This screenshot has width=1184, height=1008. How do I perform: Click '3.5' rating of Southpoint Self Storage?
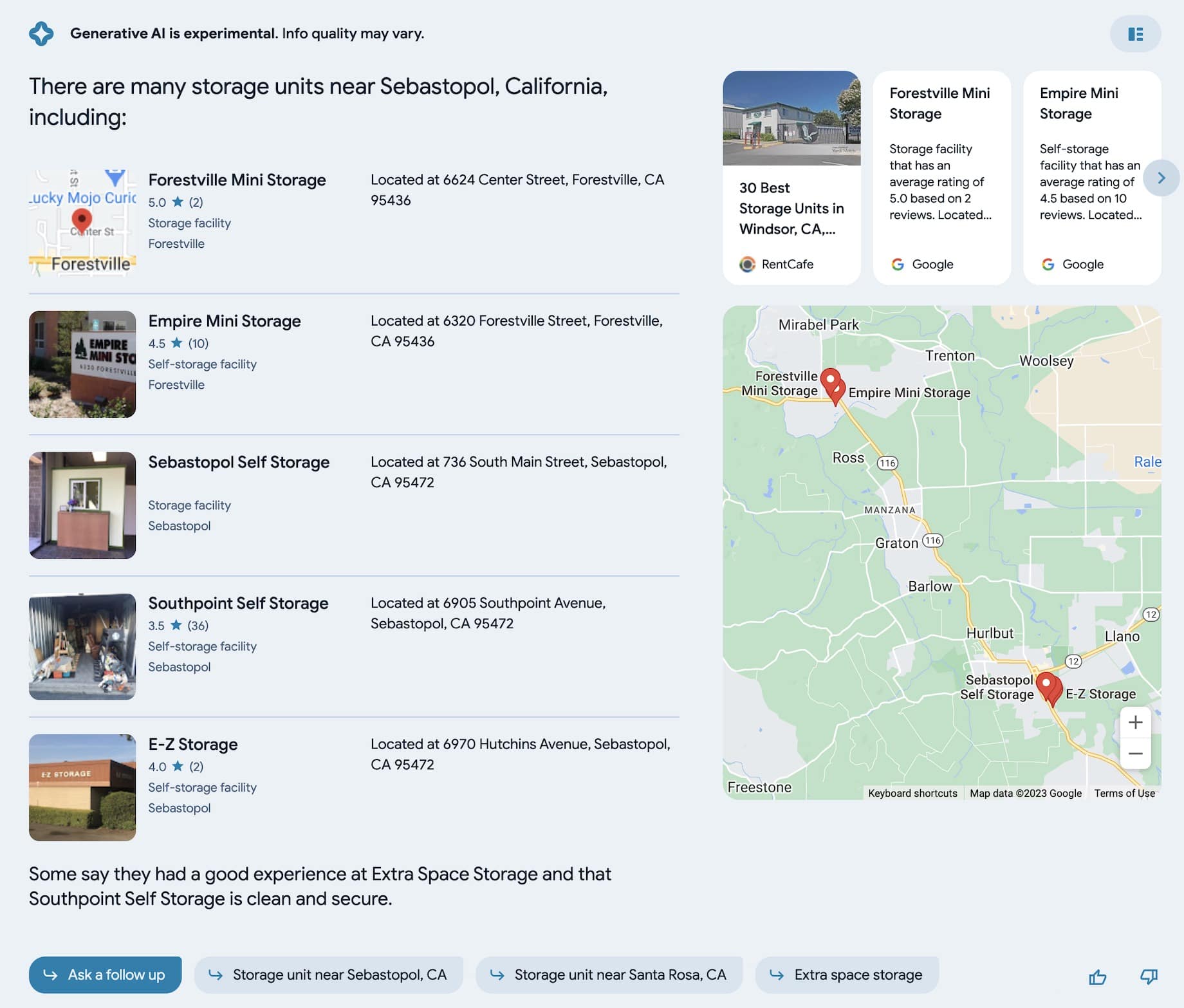(156, 626)
